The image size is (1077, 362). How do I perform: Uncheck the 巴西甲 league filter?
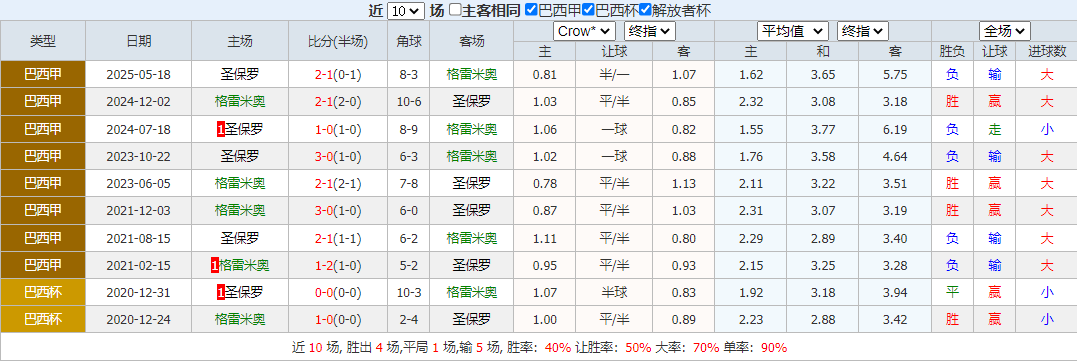tap(531, 10)
